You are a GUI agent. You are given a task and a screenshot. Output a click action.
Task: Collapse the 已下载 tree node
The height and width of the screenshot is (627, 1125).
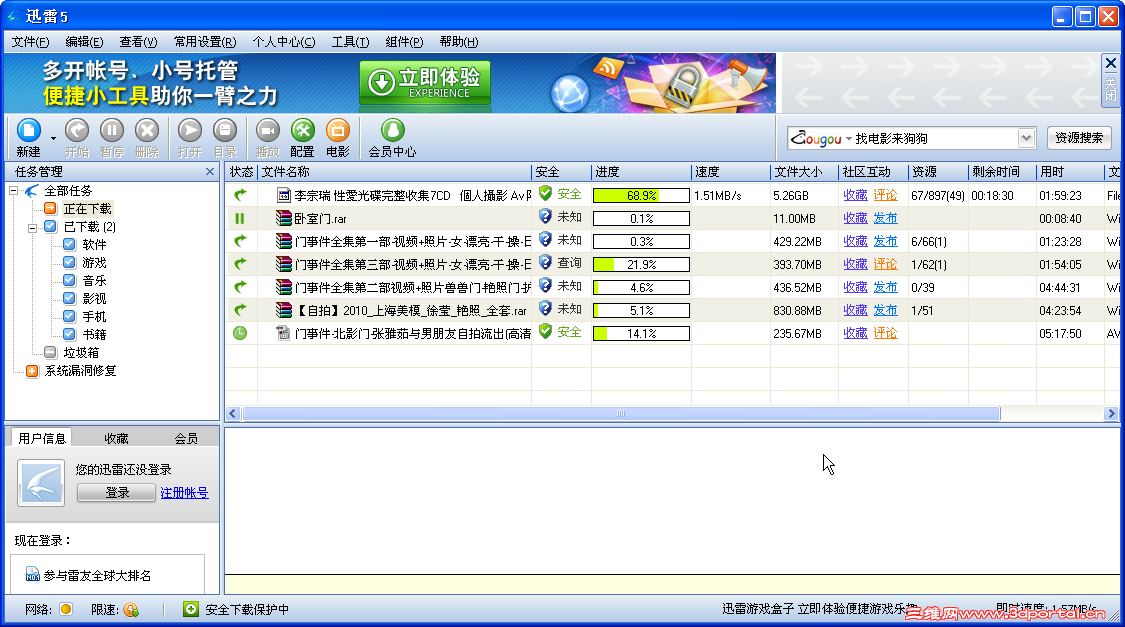click(x=32, y=227)
